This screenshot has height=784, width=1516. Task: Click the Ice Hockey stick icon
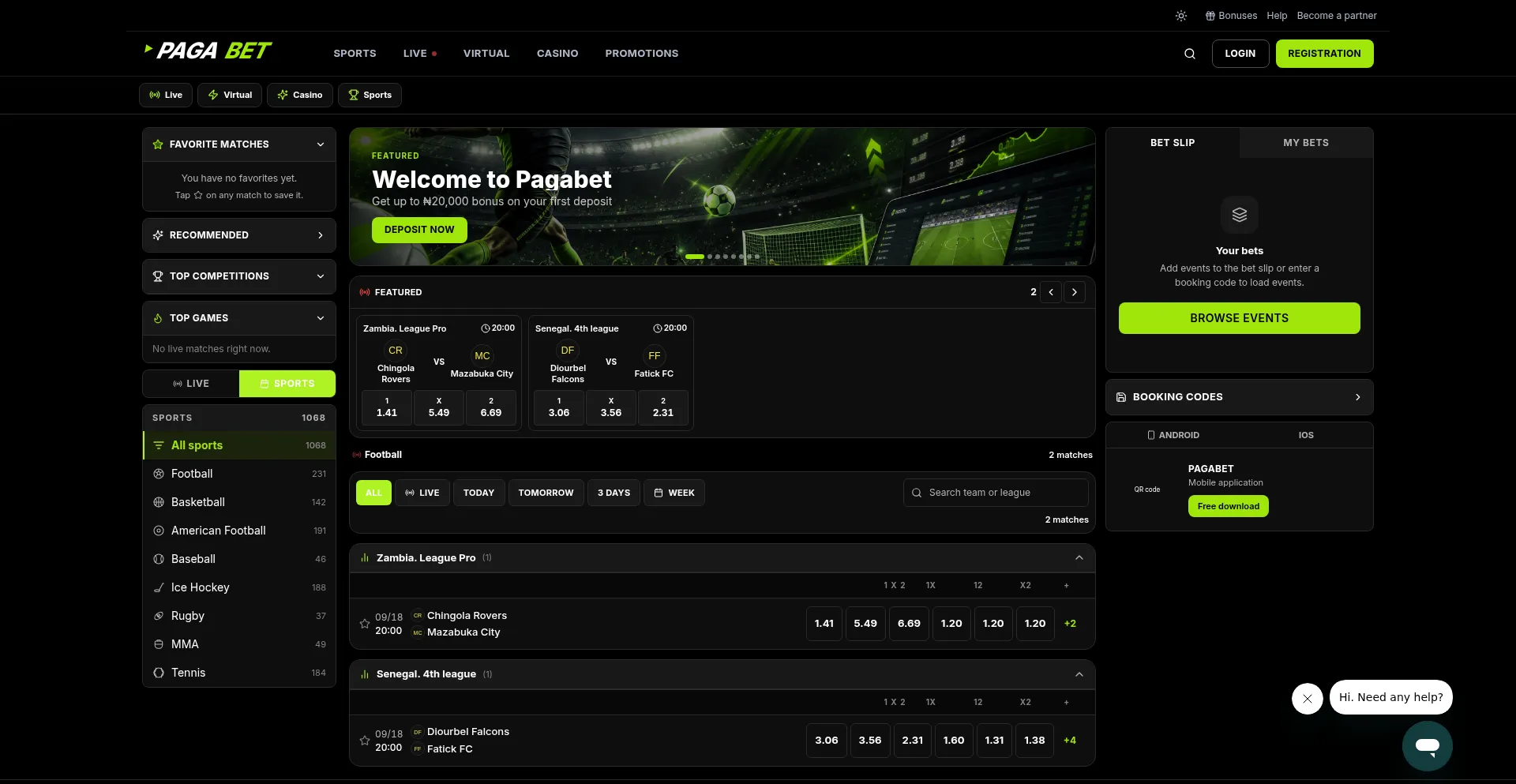pos(159,587)
